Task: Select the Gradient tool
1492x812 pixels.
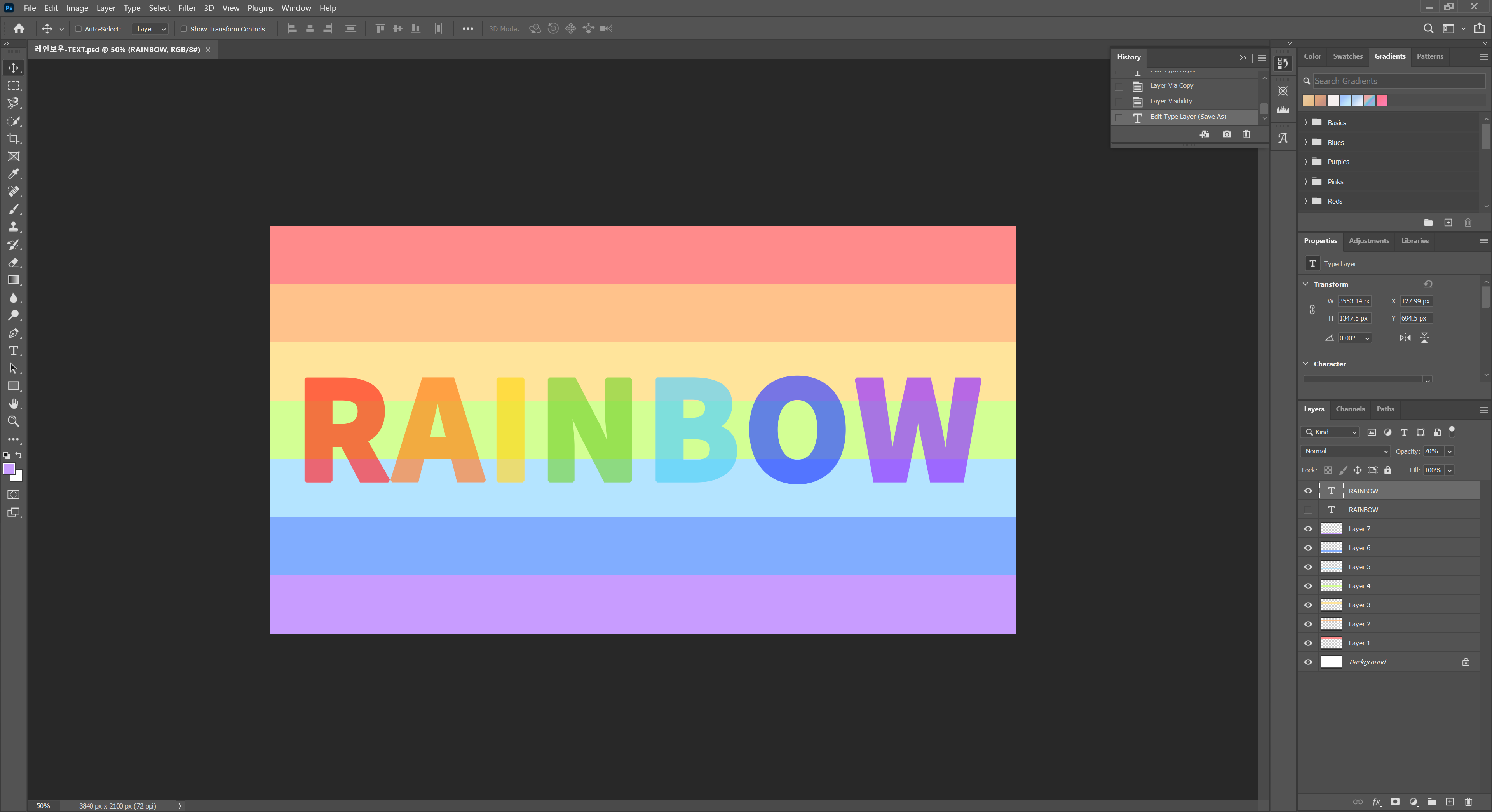Action: tap(13, 281)
